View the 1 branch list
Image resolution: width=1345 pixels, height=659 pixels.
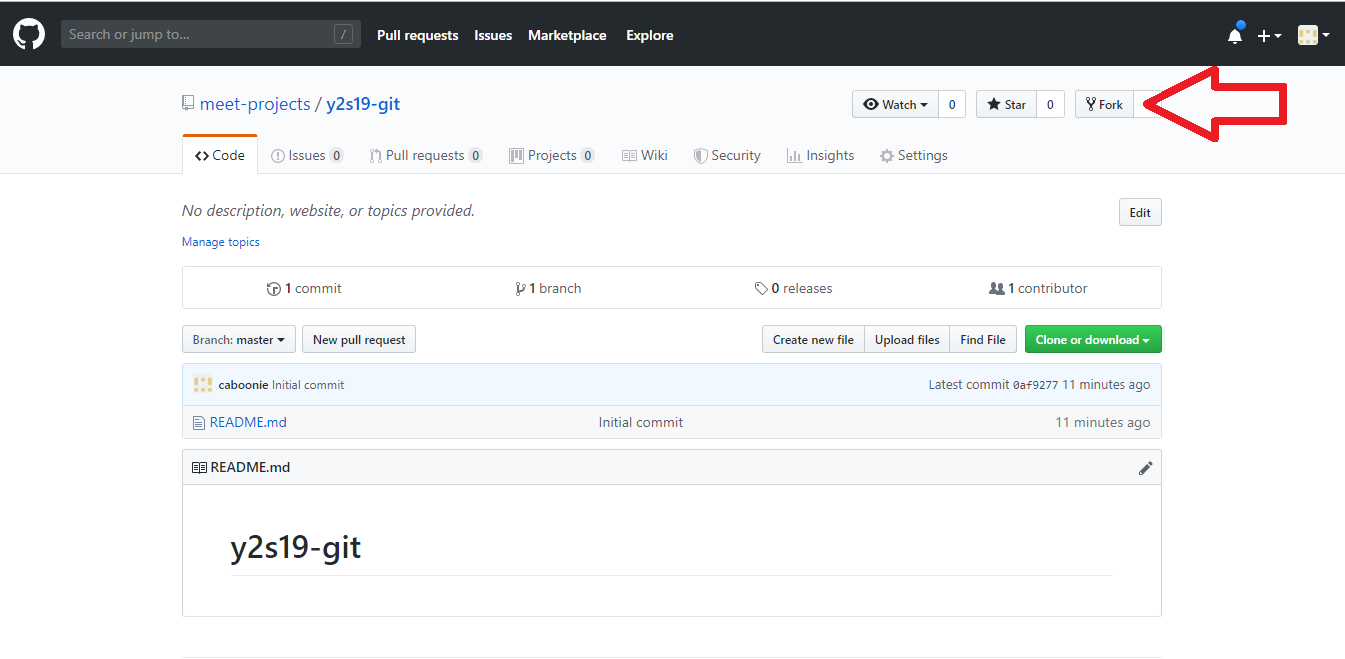click(x=548, y=288)
